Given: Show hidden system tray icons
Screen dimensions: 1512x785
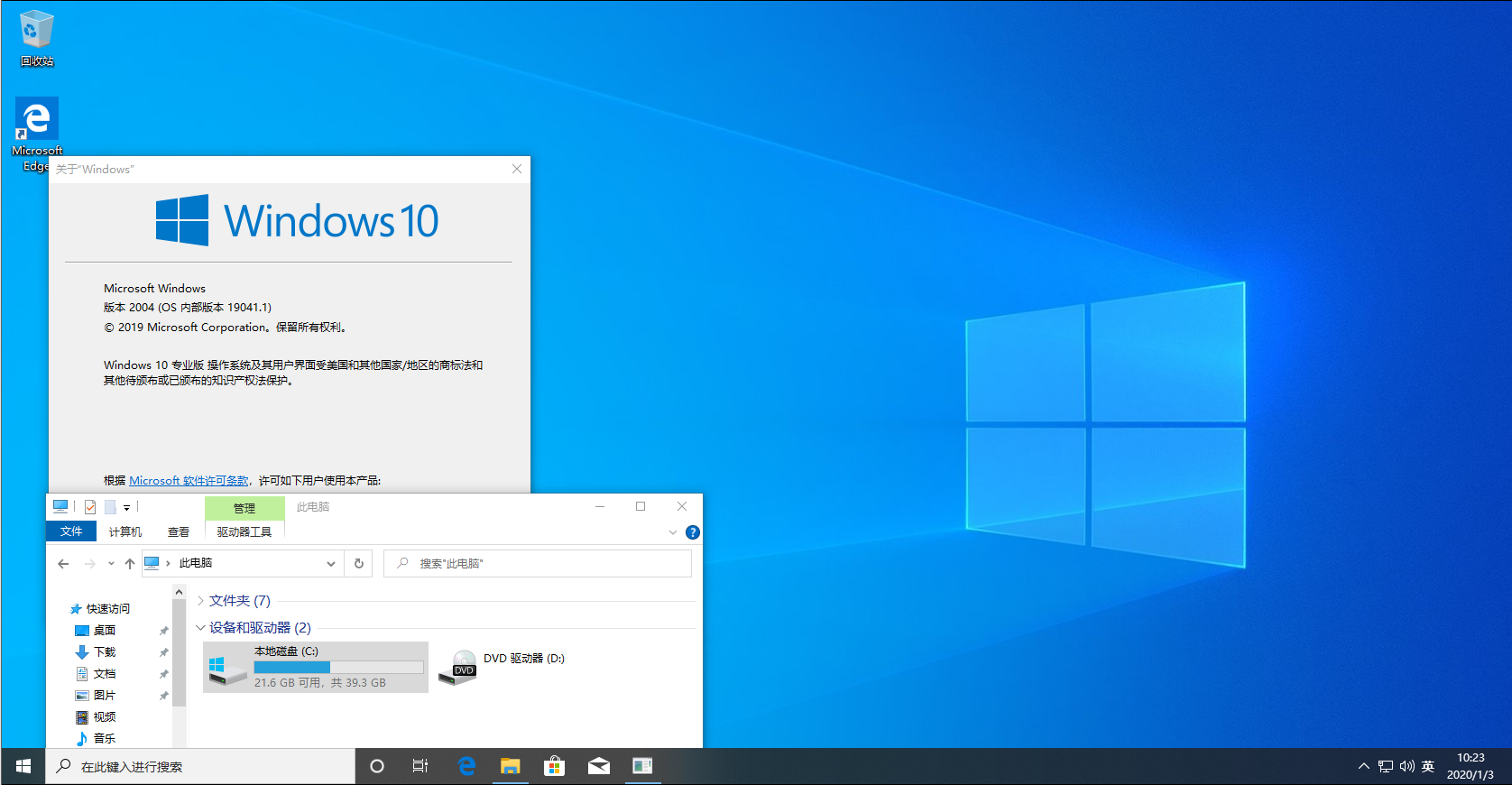Looking at the screenshot, I should [1363, 766].
